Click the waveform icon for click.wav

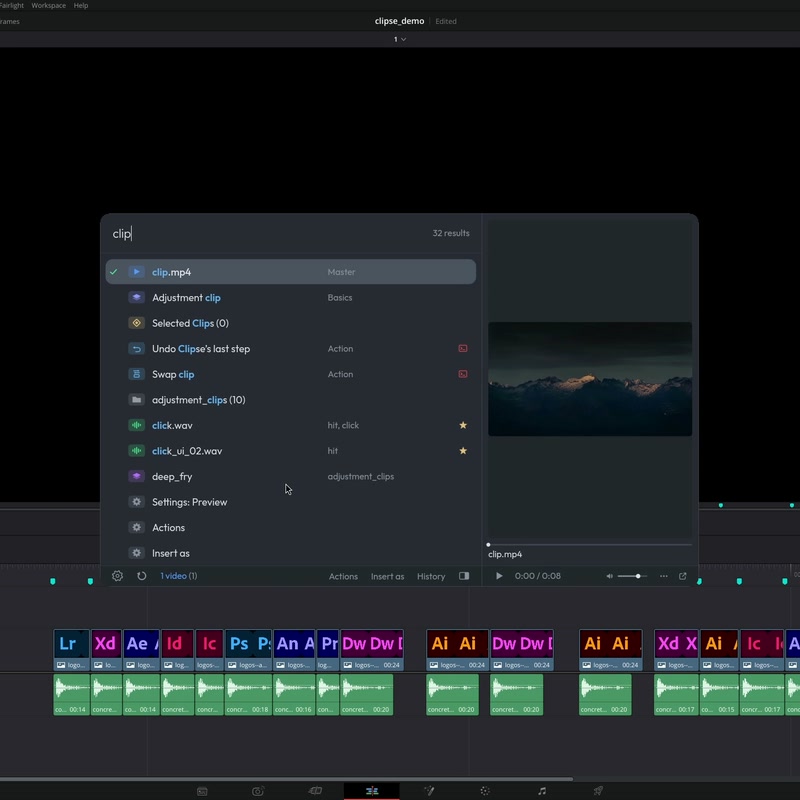(136, 425)
